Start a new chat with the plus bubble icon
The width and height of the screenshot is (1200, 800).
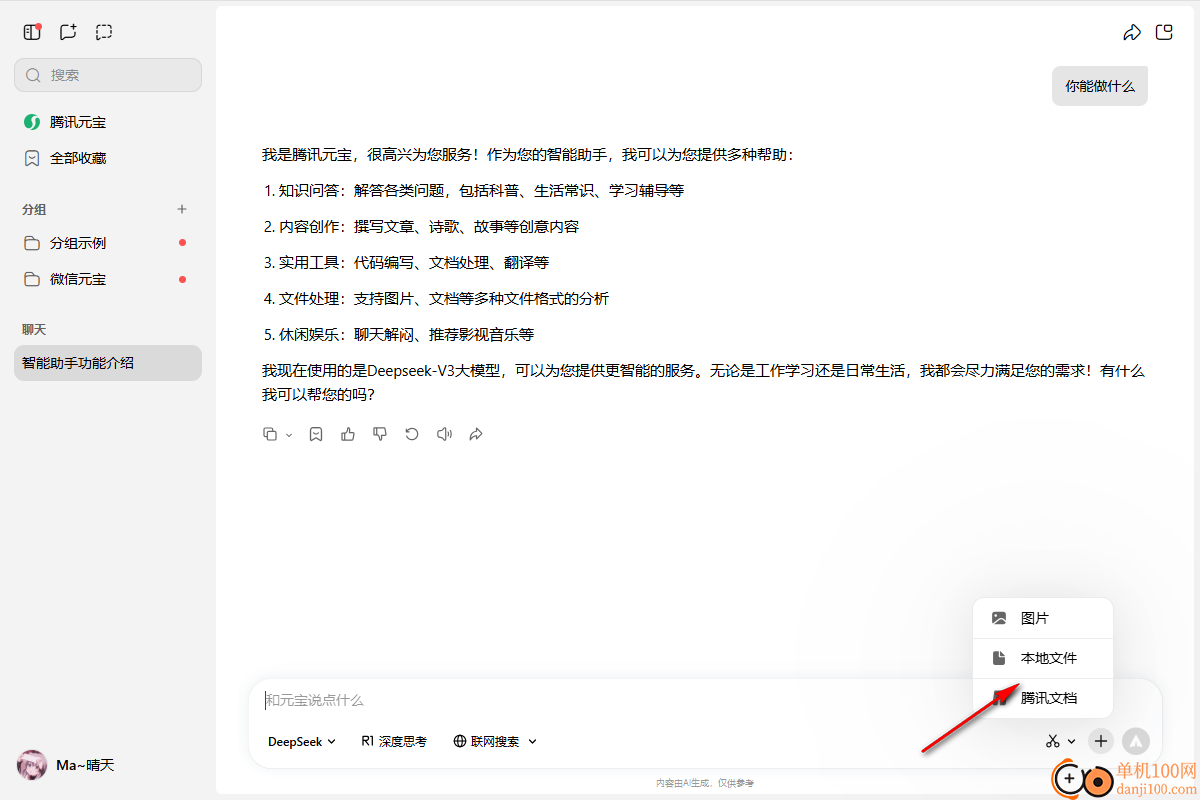click(x=68, y=32)
